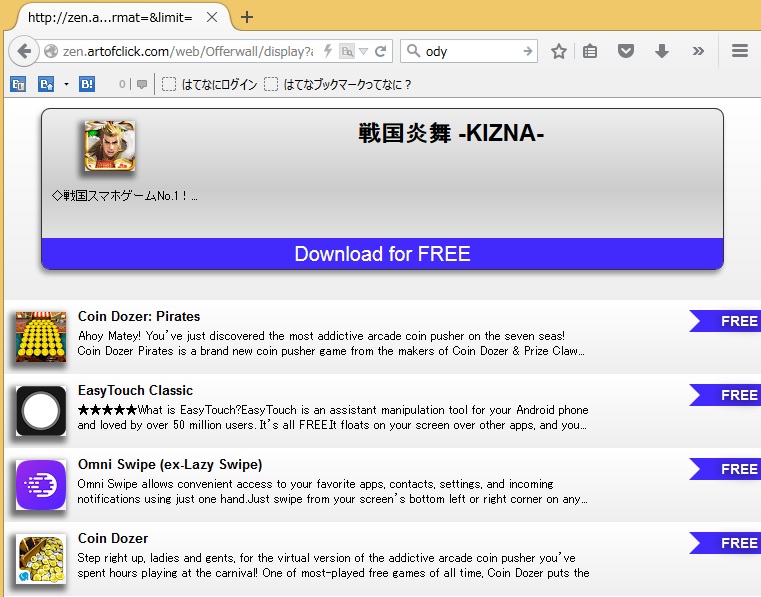This screenshot has height=597, width=761.
Task: Open the address bar history dropdown arrow
Action: pos(364,51)
